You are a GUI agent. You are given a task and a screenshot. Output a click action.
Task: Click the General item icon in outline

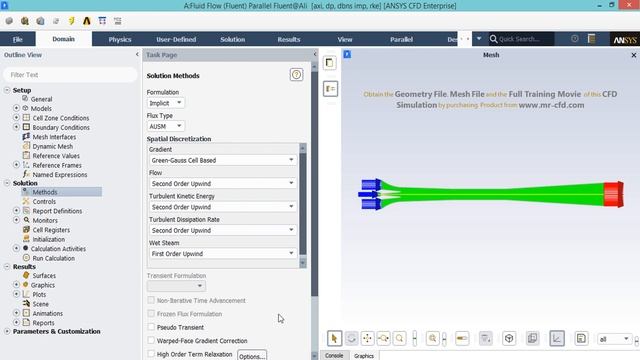(x=25, y=99)
